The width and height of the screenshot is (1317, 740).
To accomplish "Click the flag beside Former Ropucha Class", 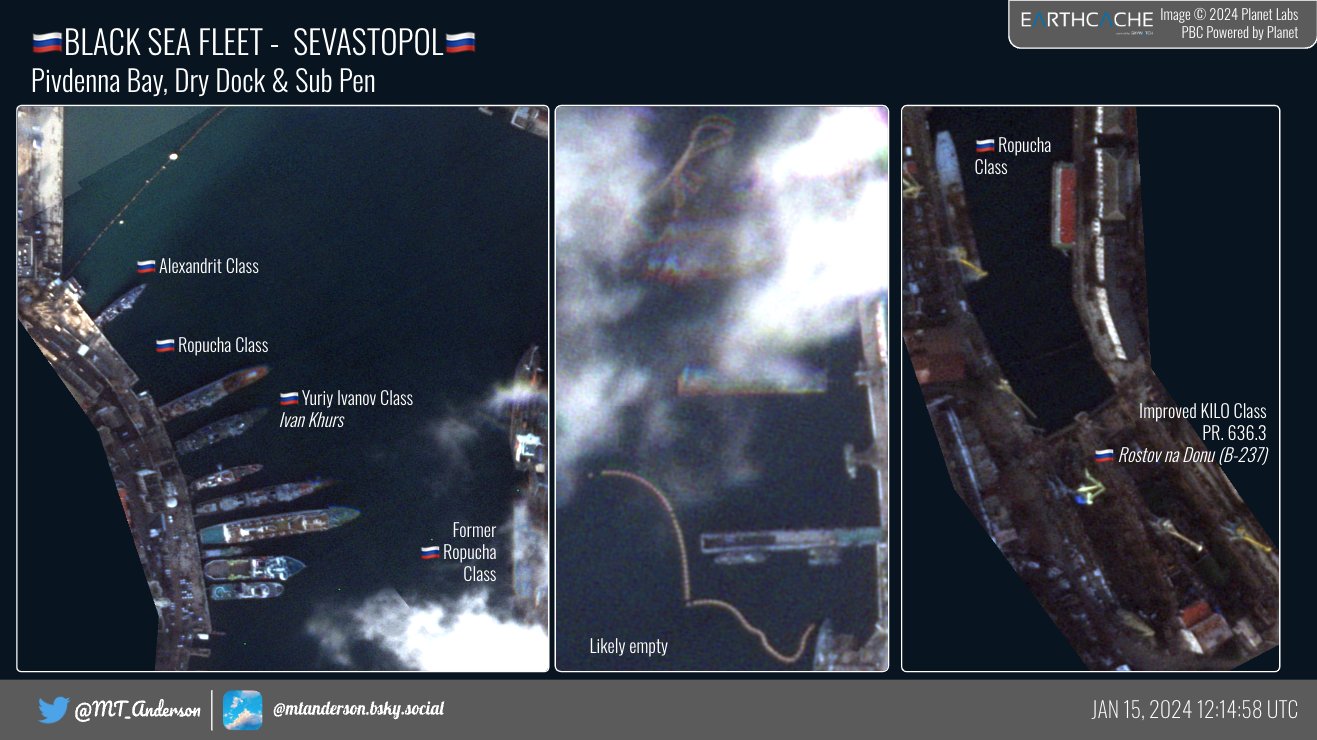I will pos(430,552).
